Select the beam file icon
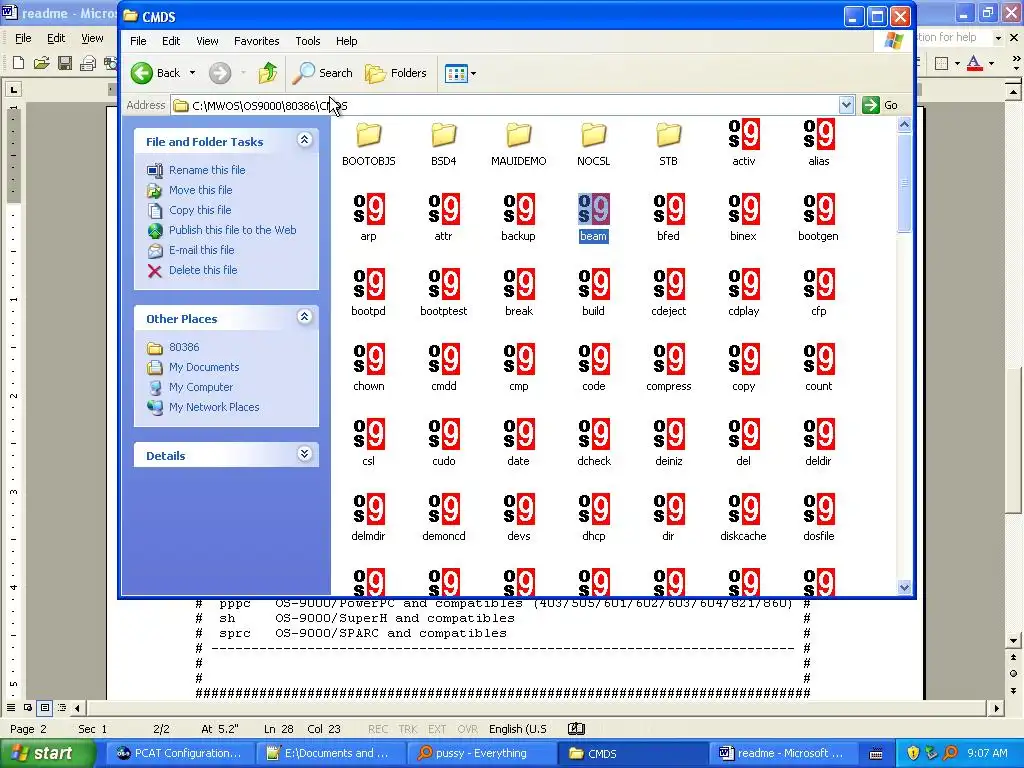1024x768 pixels. [593, 209]
